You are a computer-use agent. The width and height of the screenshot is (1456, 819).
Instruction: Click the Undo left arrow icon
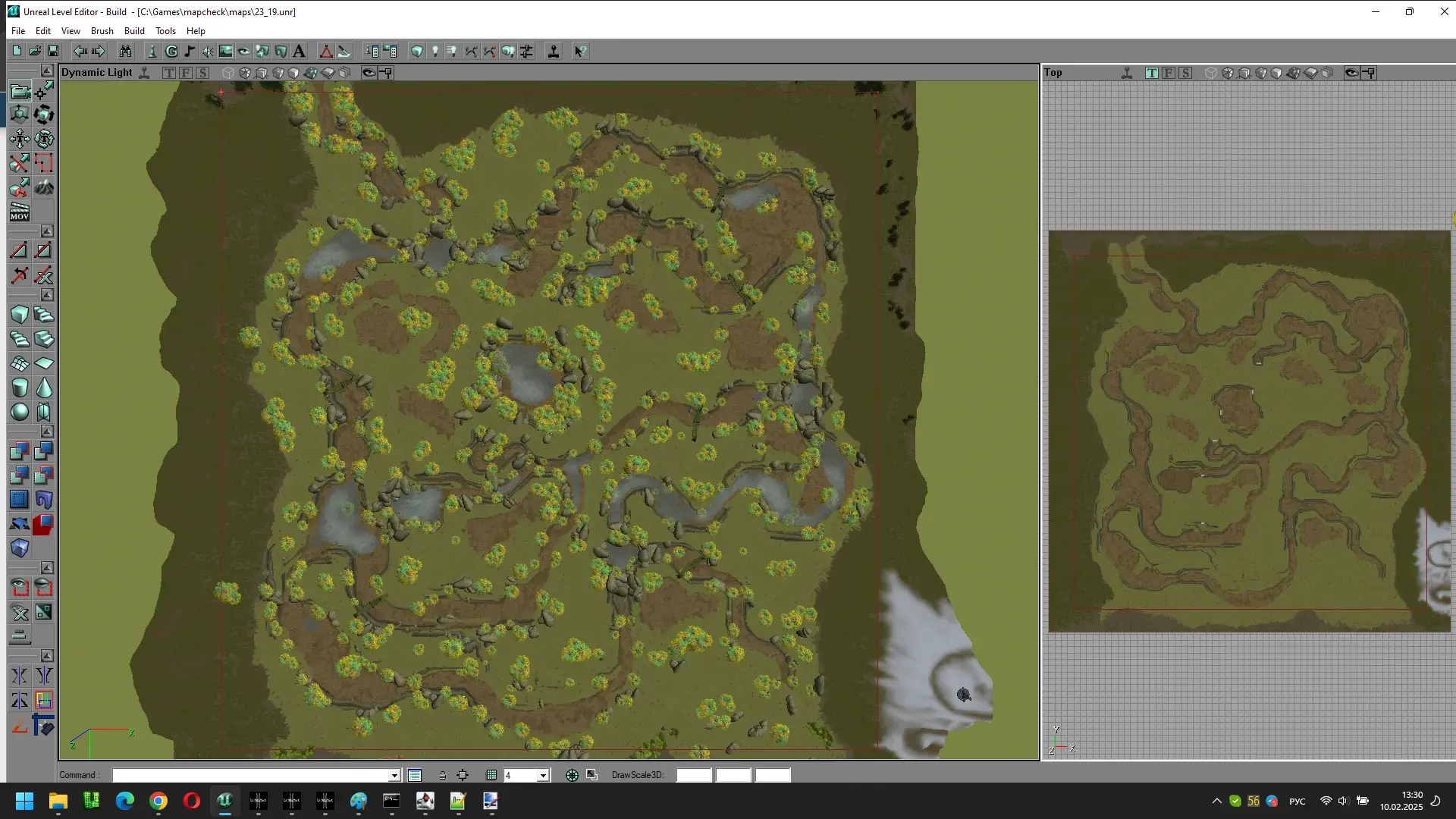[80, 51]
